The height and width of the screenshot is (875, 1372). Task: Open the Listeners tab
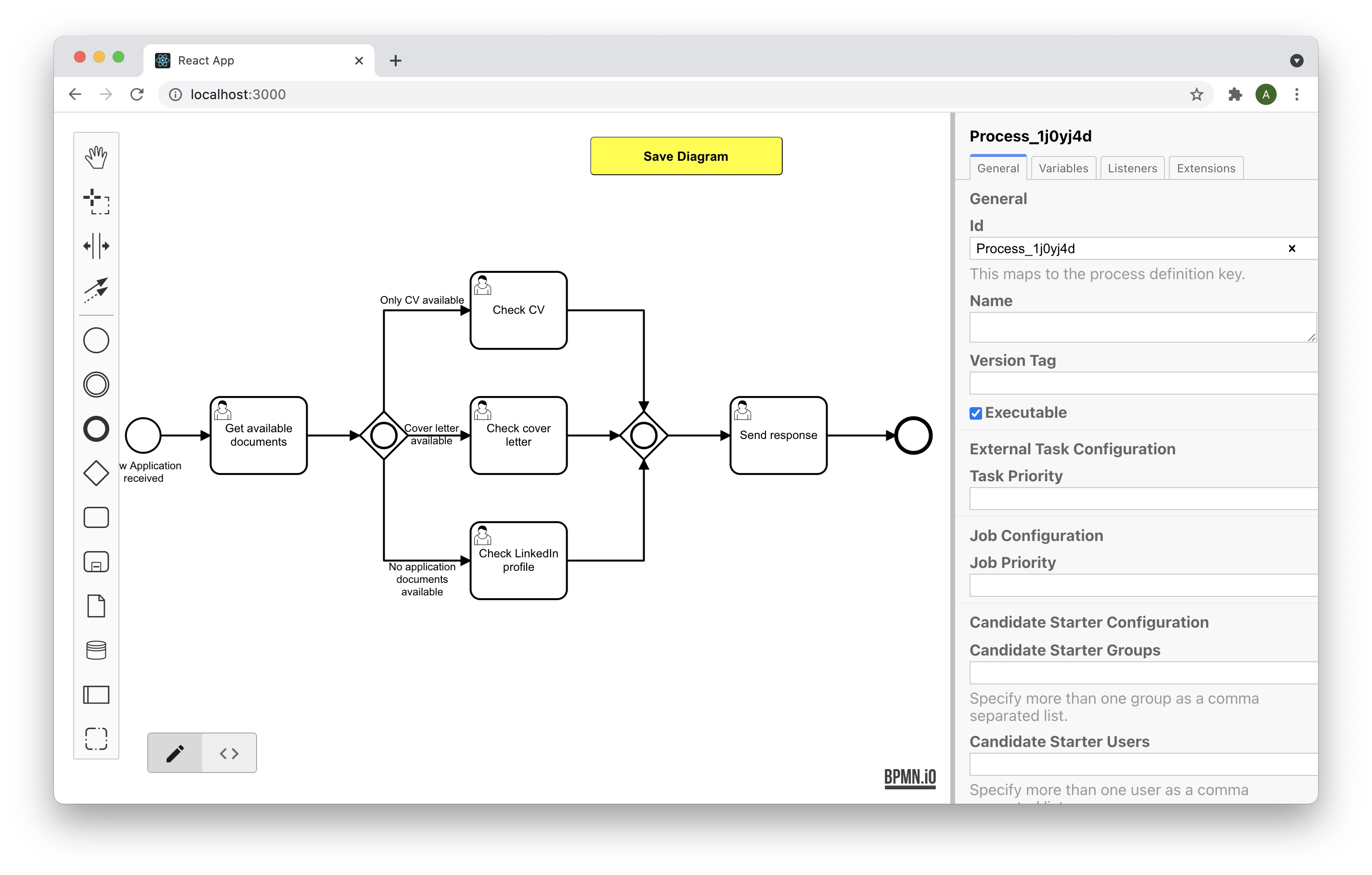pos(1132,168)
